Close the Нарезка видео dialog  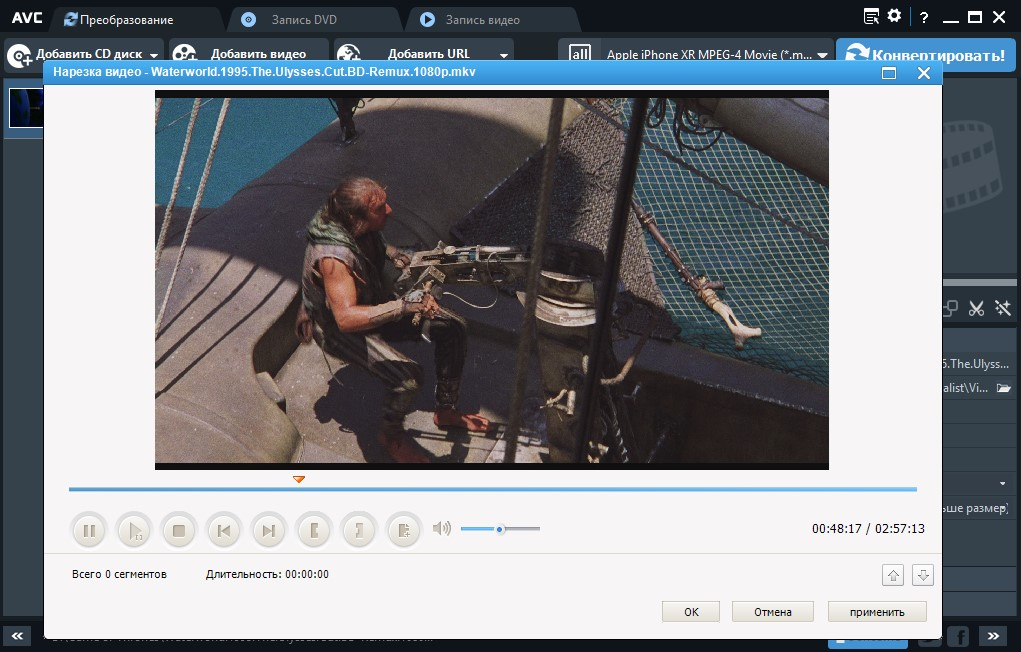click(923, 72)
